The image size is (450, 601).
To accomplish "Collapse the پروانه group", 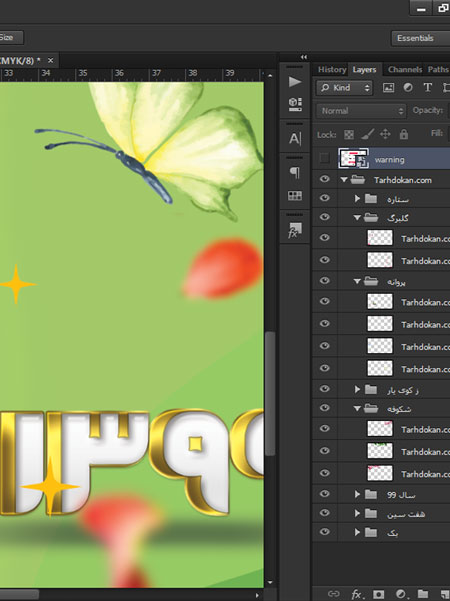I will click(x=357, y=281).
